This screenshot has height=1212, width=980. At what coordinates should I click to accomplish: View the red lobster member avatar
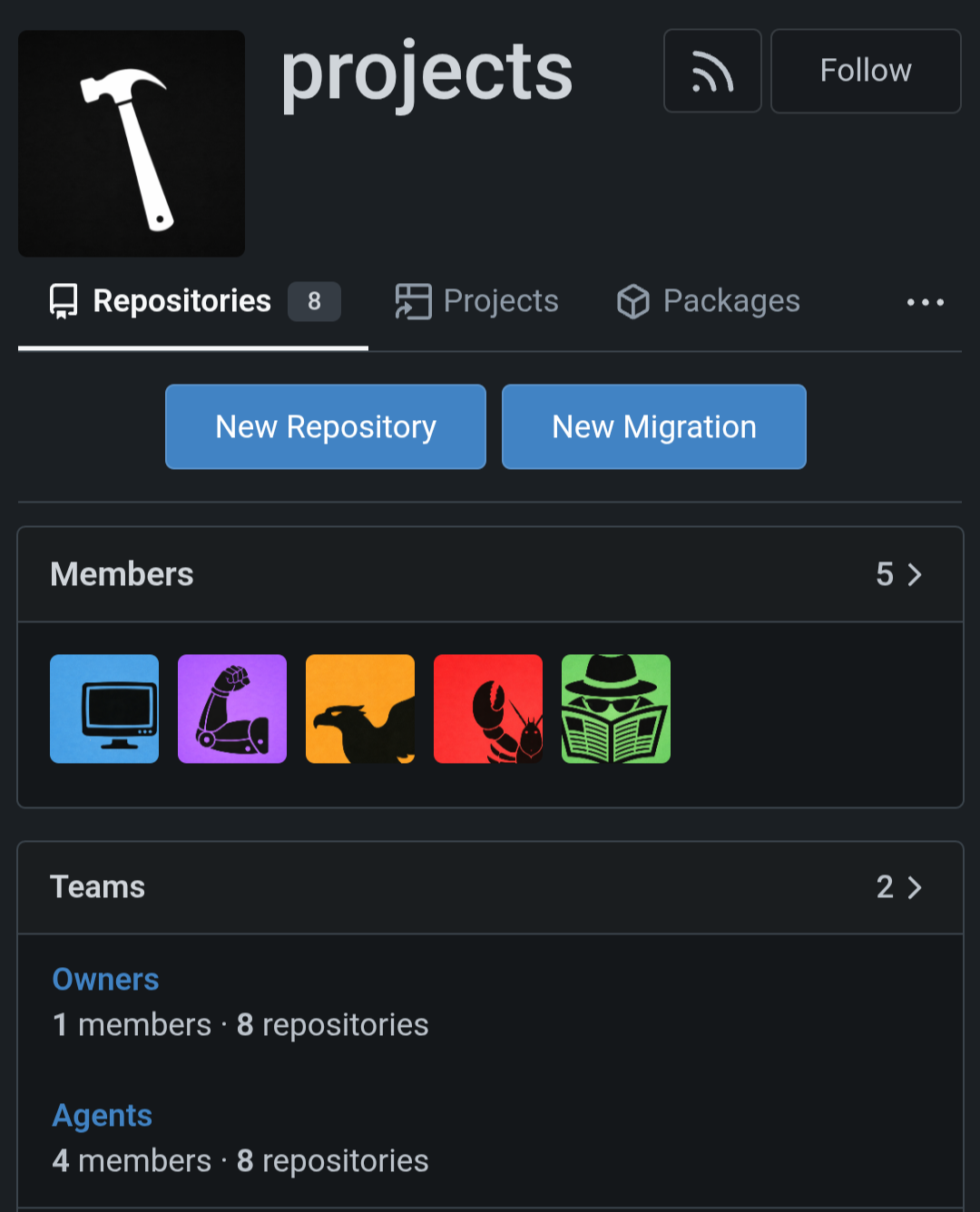(x=488, y=709)
